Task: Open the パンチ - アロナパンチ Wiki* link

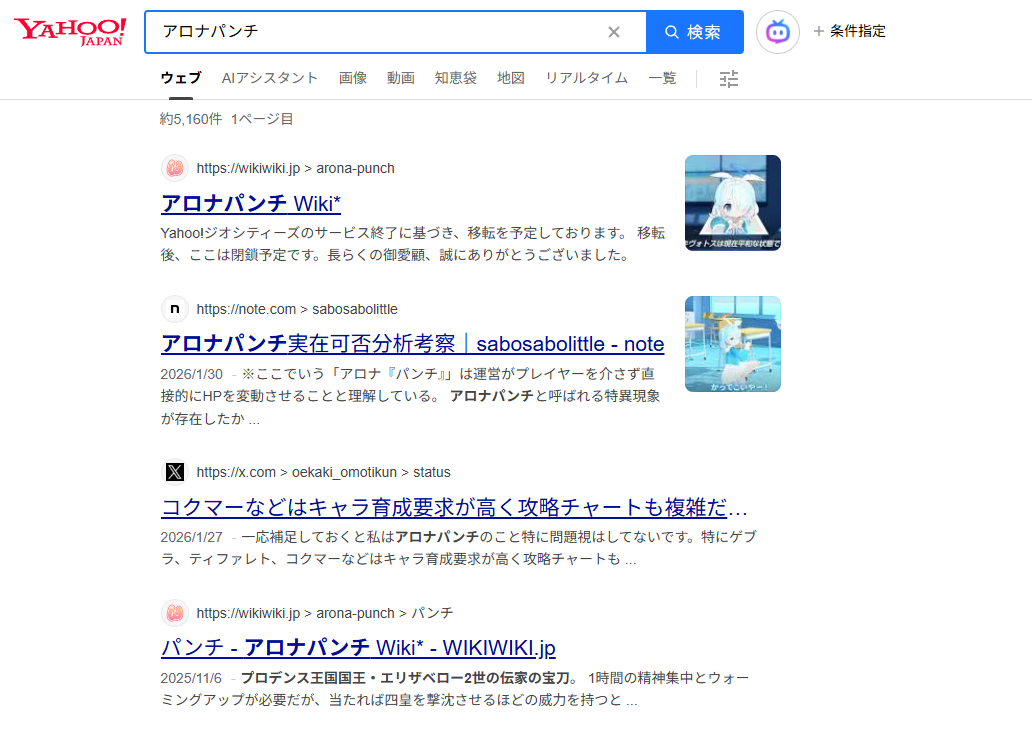Action: (358, 647)
